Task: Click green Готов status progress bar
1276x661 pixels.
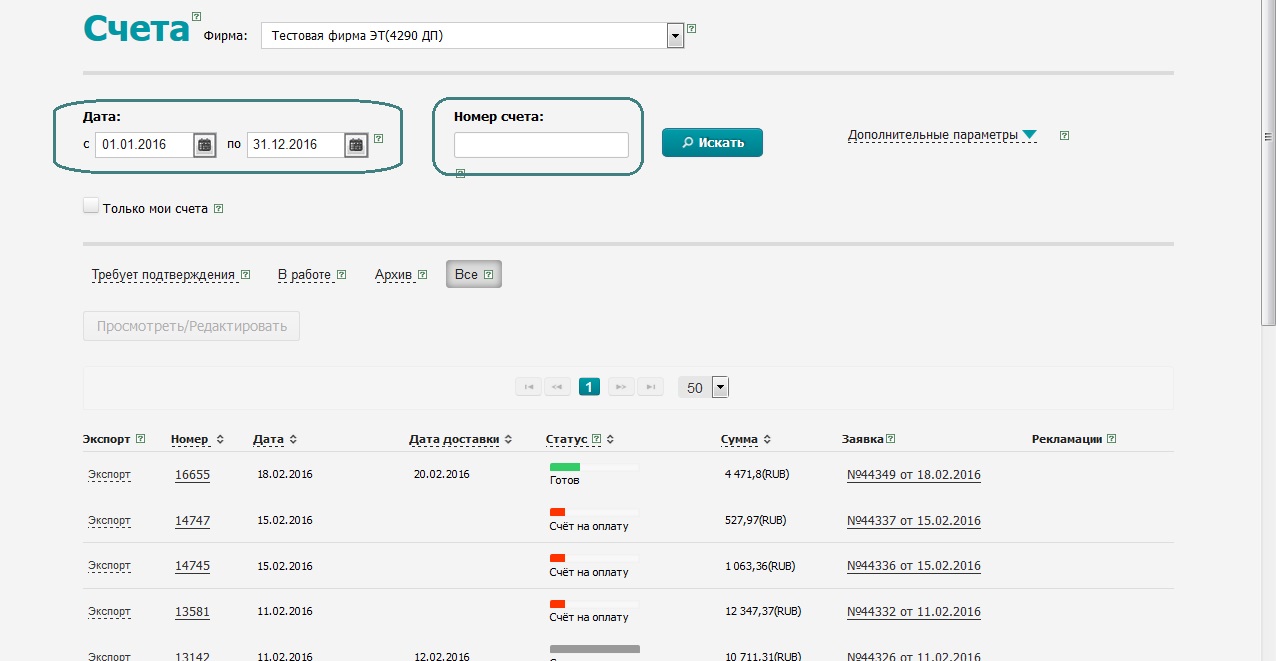Action: pos(565,467)
